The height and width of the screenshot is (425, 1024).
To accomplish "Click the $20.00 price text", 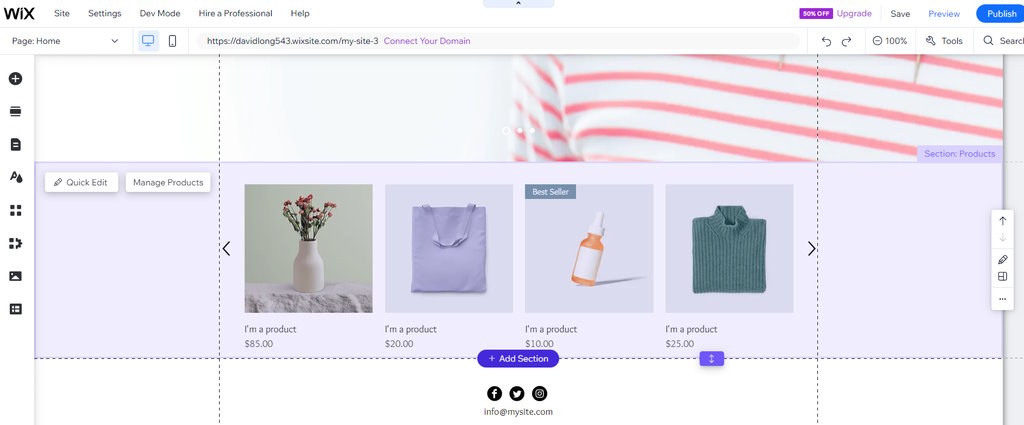I will [x=399, y=343].
